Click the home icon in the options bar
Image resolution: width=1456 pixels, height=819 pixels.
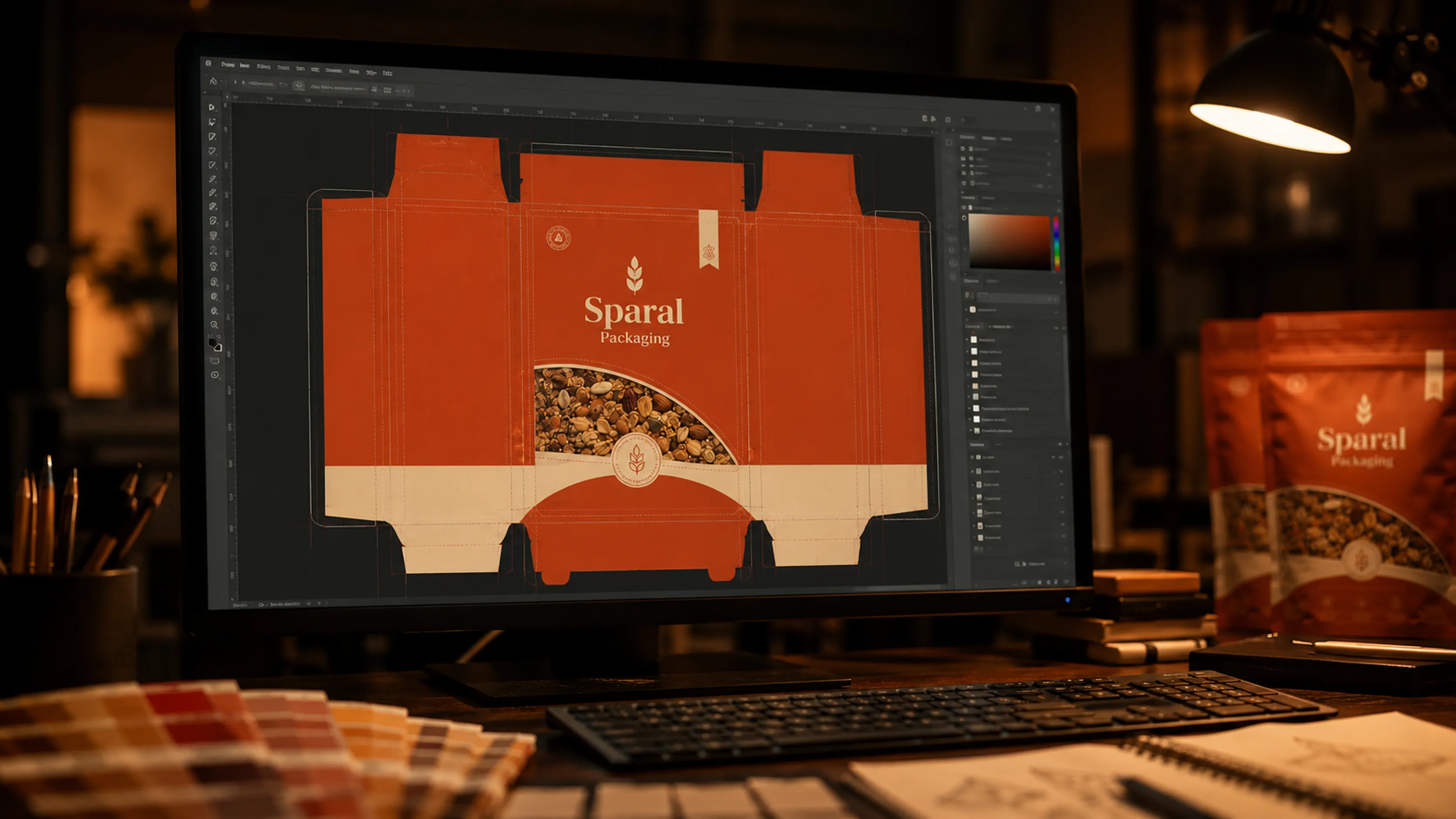213,81
